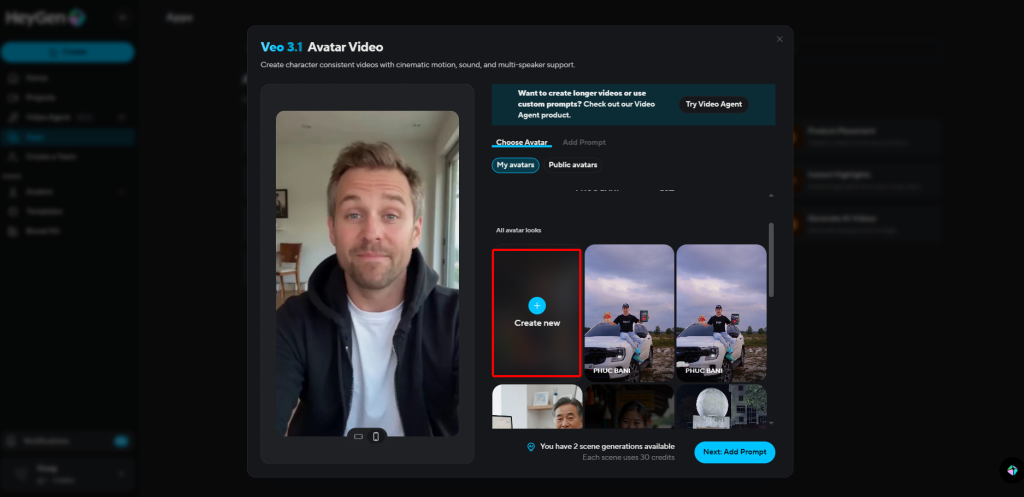1024x497 pixels.
Task: Collapse the sidebar using the top toggle icon
Action: (122, 17)
